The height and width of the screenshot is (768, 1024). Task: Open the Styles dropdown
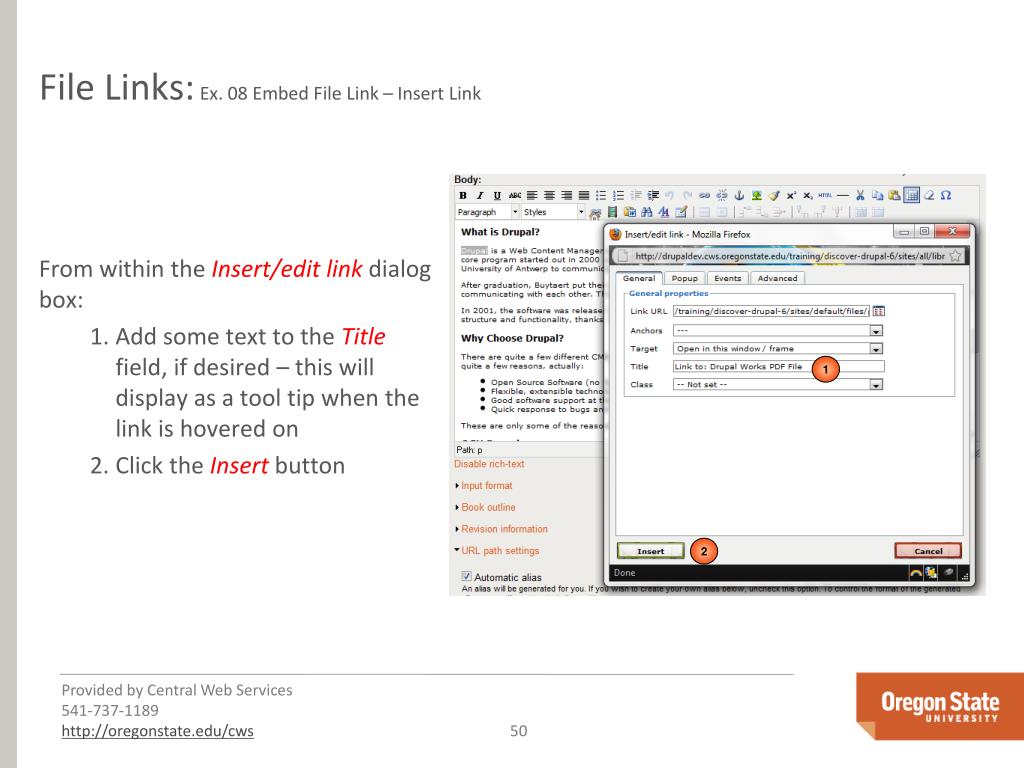click(552, 212)
